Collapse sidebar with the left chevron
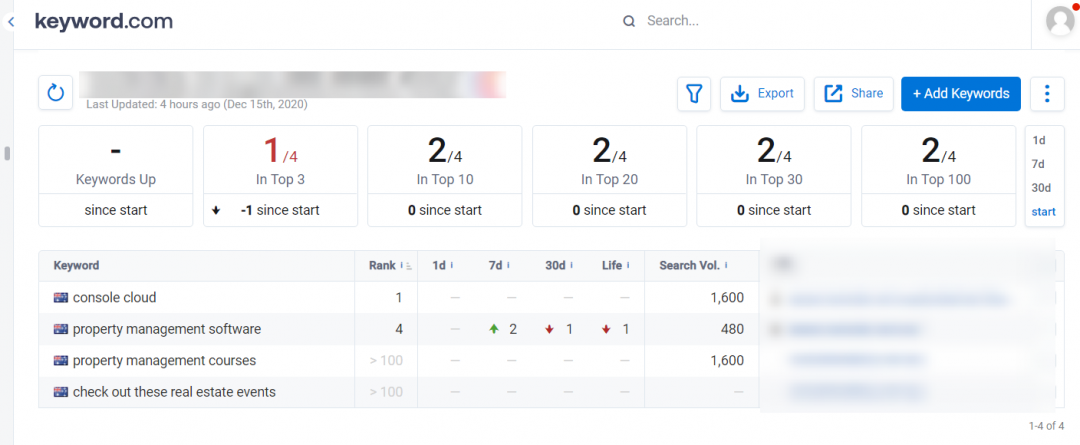1080x445 pixels. pyautogui.click(x=9, y=21)
